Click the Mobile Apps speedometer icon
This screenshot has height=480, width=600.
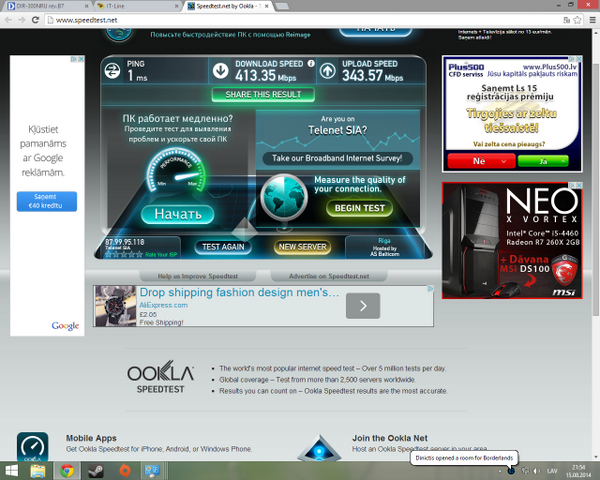point(33,447)
